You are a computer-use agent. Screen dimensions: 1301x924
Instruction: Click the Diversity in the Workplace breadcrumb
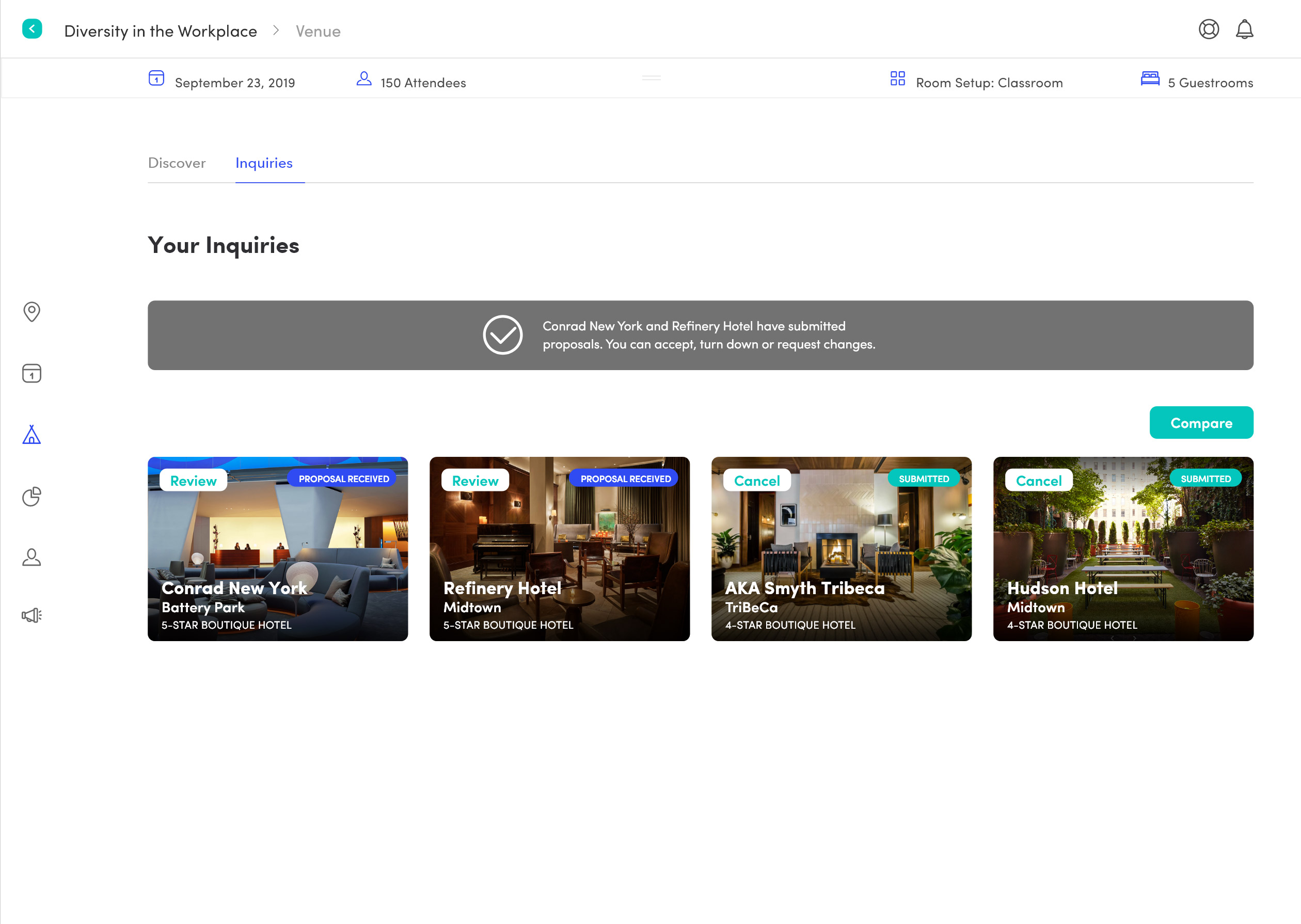click(161, 31)
